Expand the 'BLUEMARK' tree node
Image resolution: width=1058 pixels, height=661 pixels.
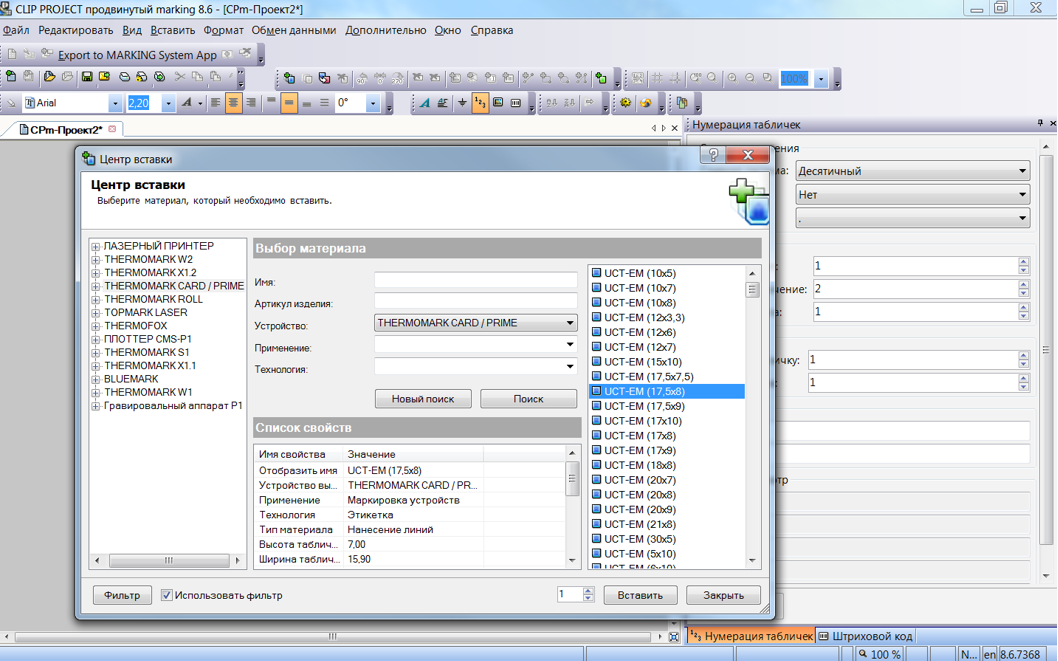click(96, 379)
